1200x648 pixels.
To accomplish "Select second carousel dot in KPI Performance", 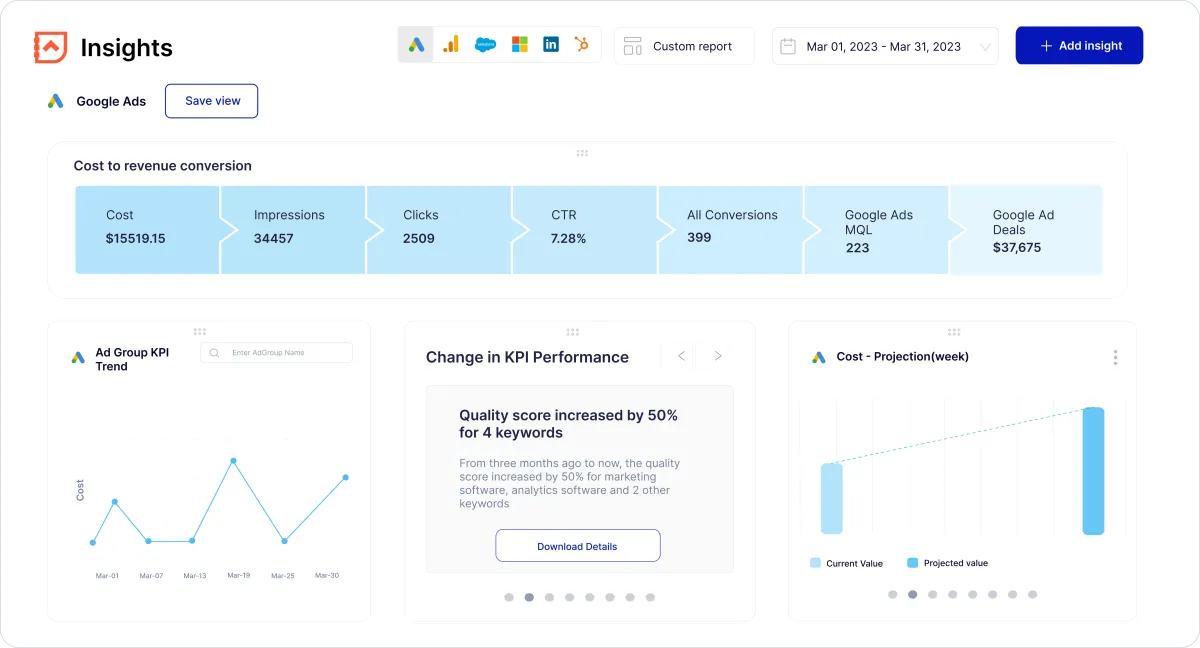I will click(529, 597).
